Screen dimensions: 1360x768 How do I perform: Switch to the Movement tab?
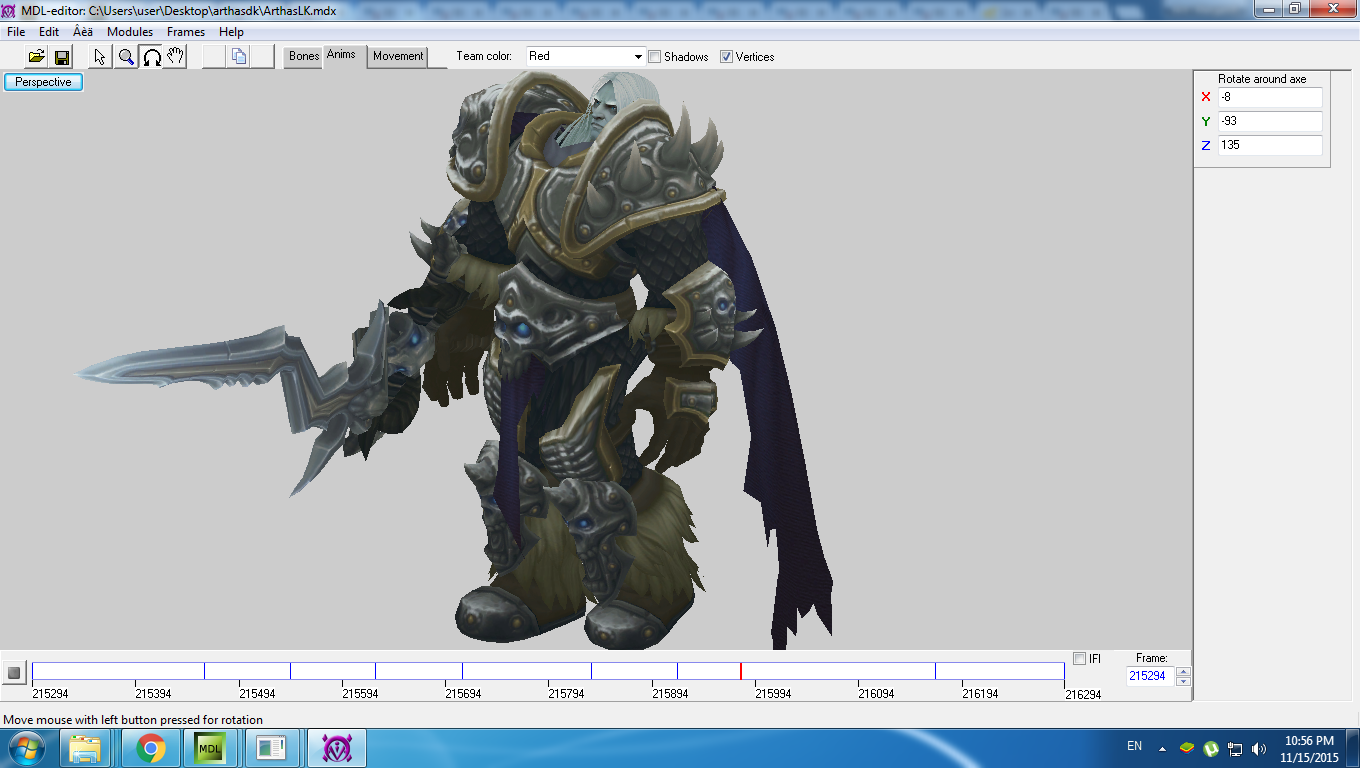point(398,56)
